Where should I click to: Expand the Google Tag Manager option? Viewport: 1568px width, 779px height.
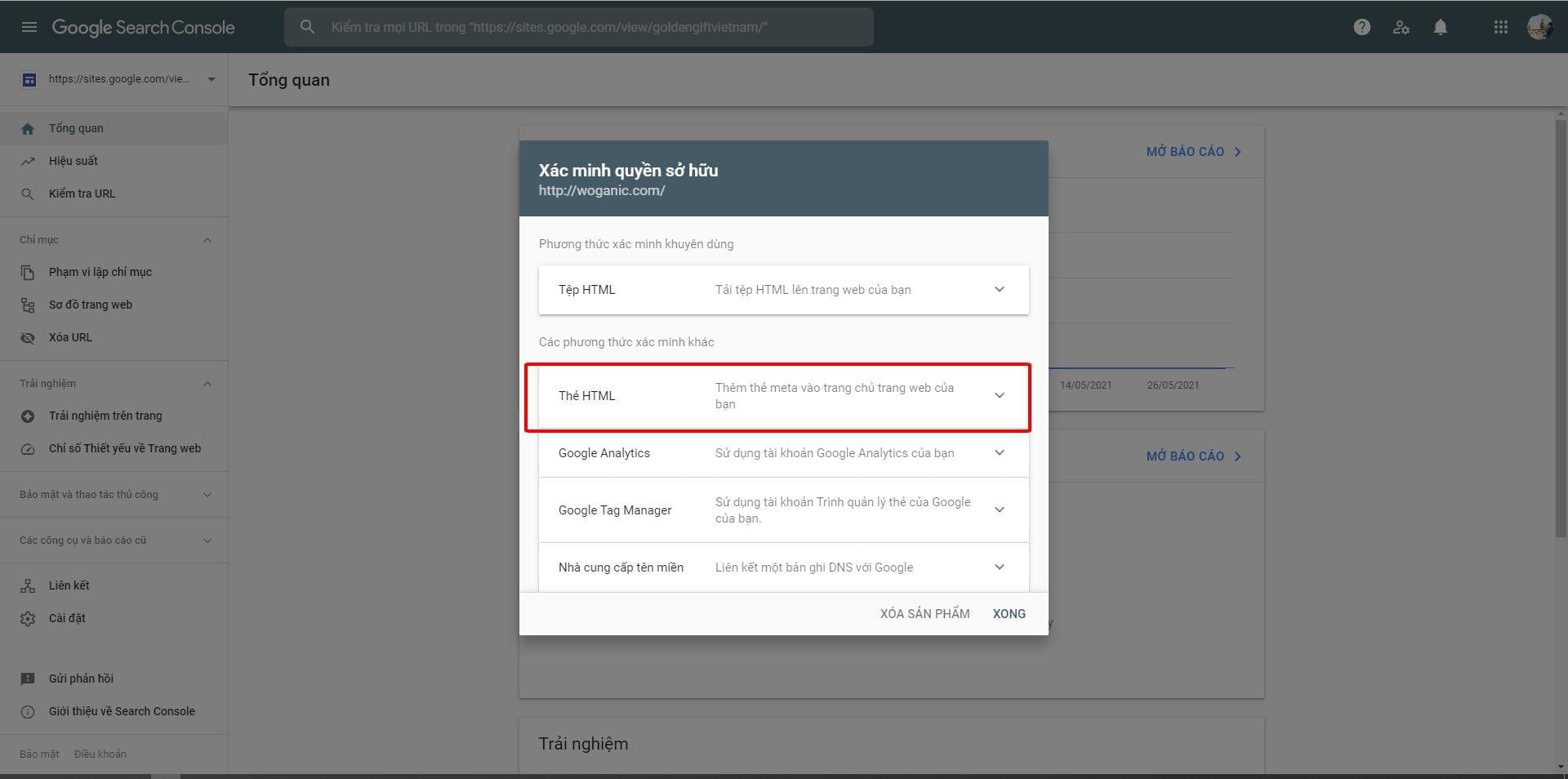(999, 510)
